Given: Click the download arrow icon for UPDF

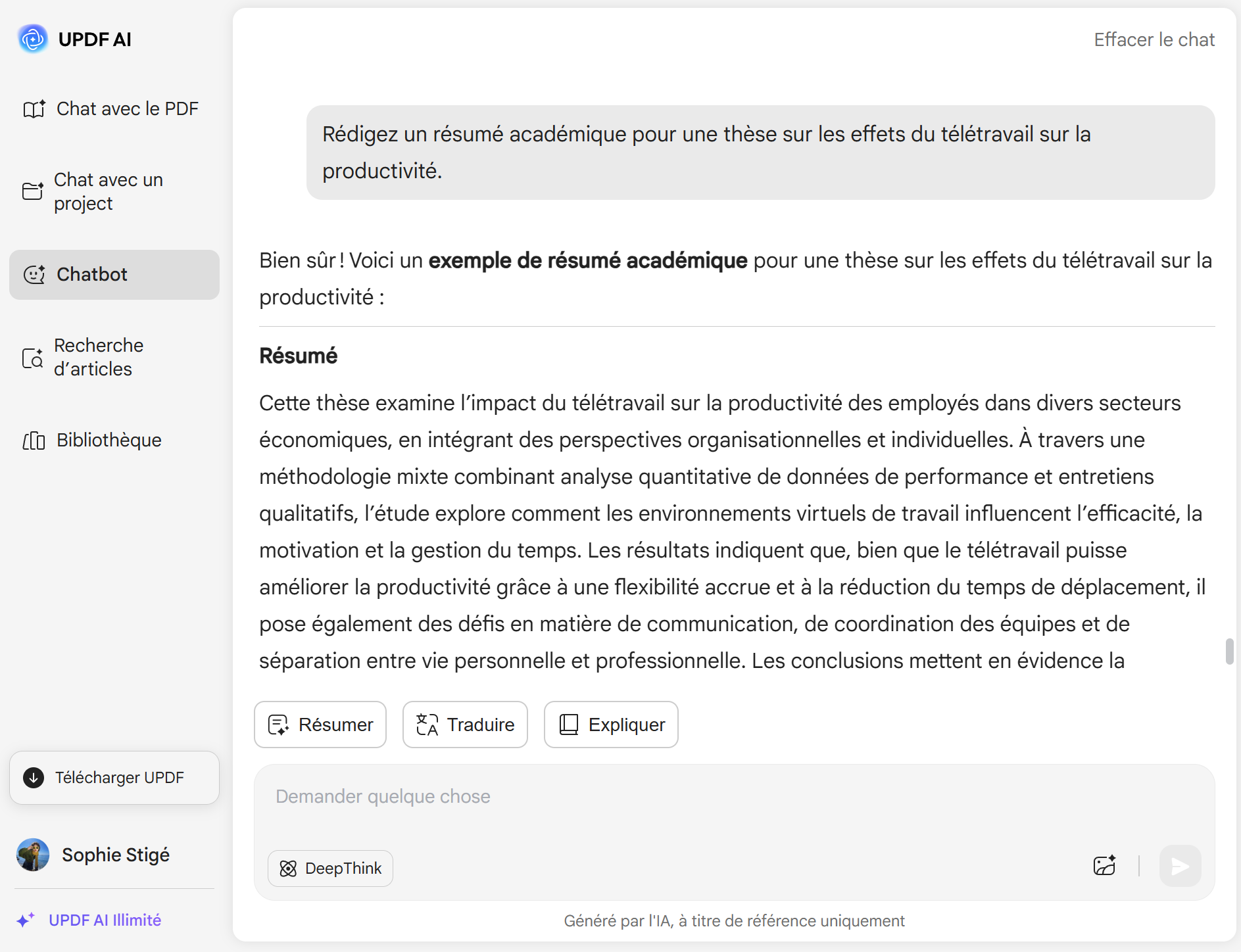Looking at the screenshot, I should click(x=34, y=778).
